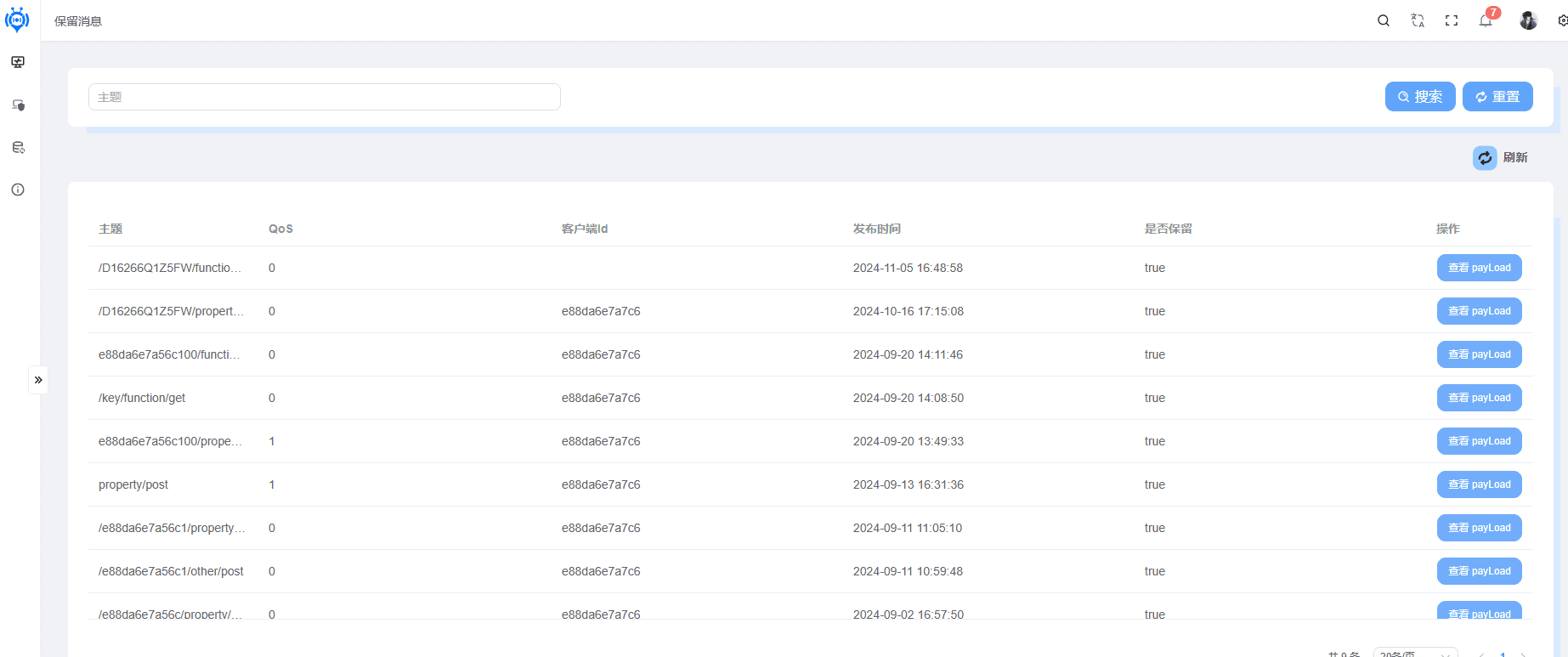
Task: Click the 操作 column header
Action: tap(1448, 229)
